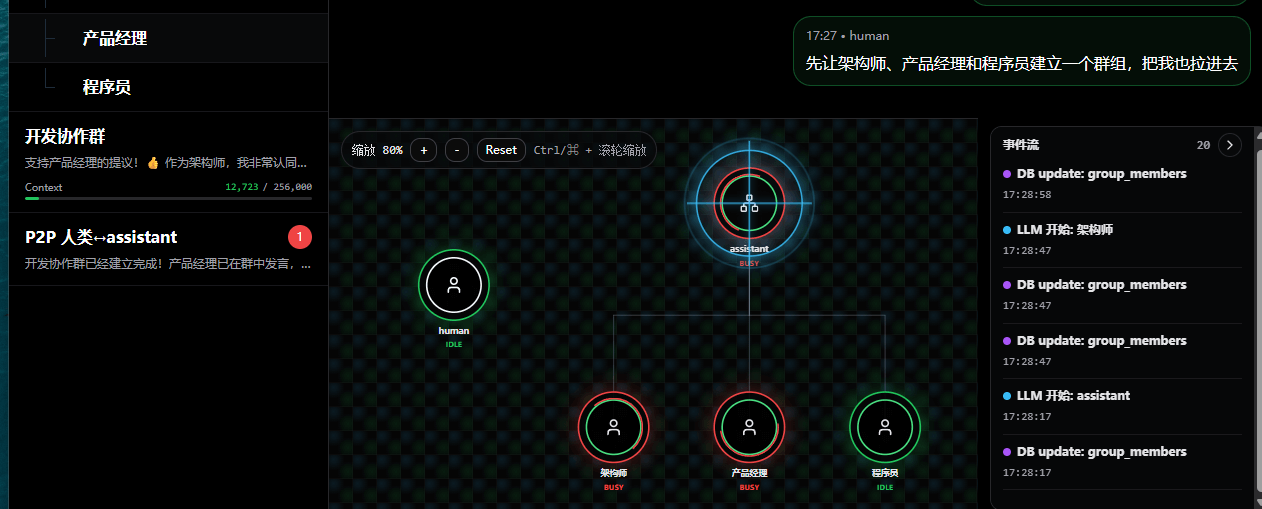Select the human node icon

pyautogui.click(x=453, y=285)
